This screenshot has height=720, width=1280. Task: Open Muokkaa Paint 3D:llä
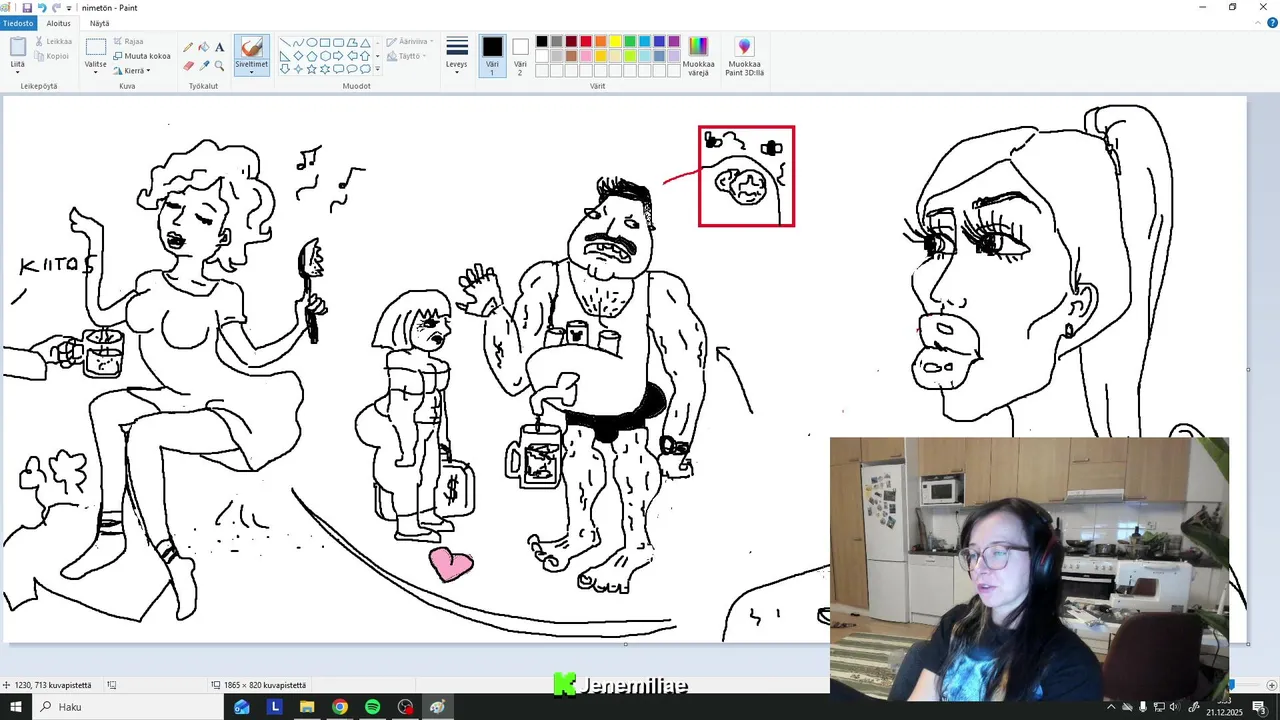744,57
